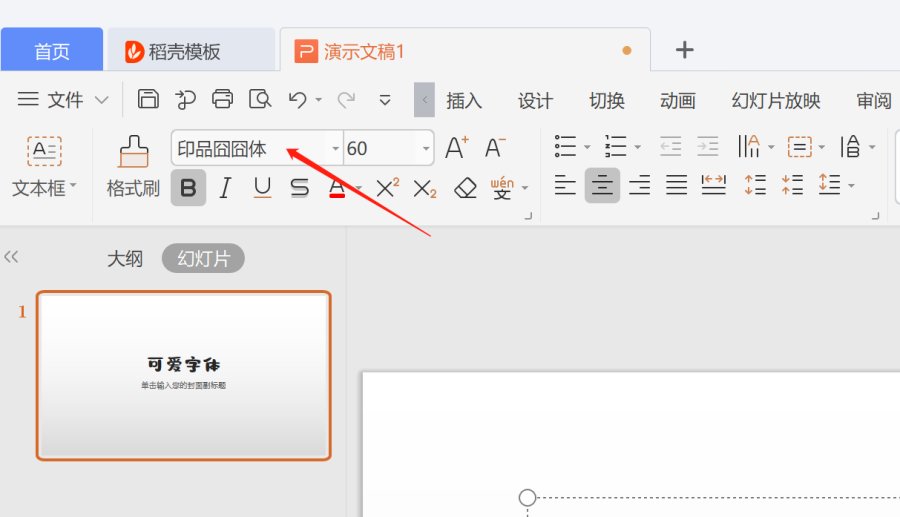Toggle Italic text formatting

click(225, 187)
